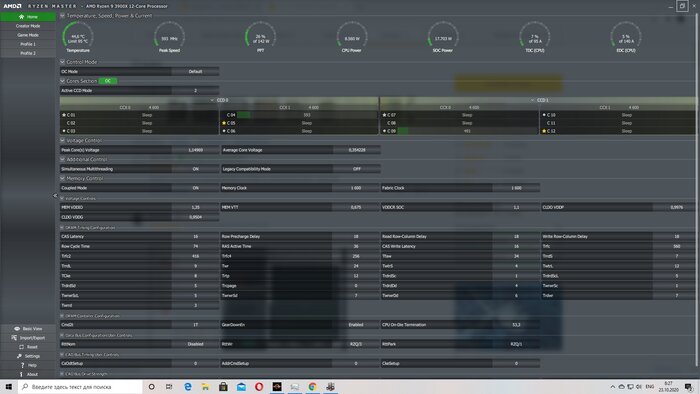Toggle Legacy Compatibility Mode OFF value

356,169
